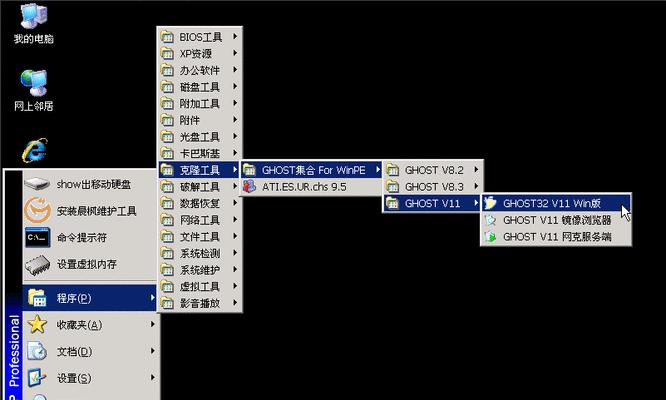Click the 设置虚拟内存 label text
The height and width of the screenshot is (400, 666).
(x=87, y=264)
